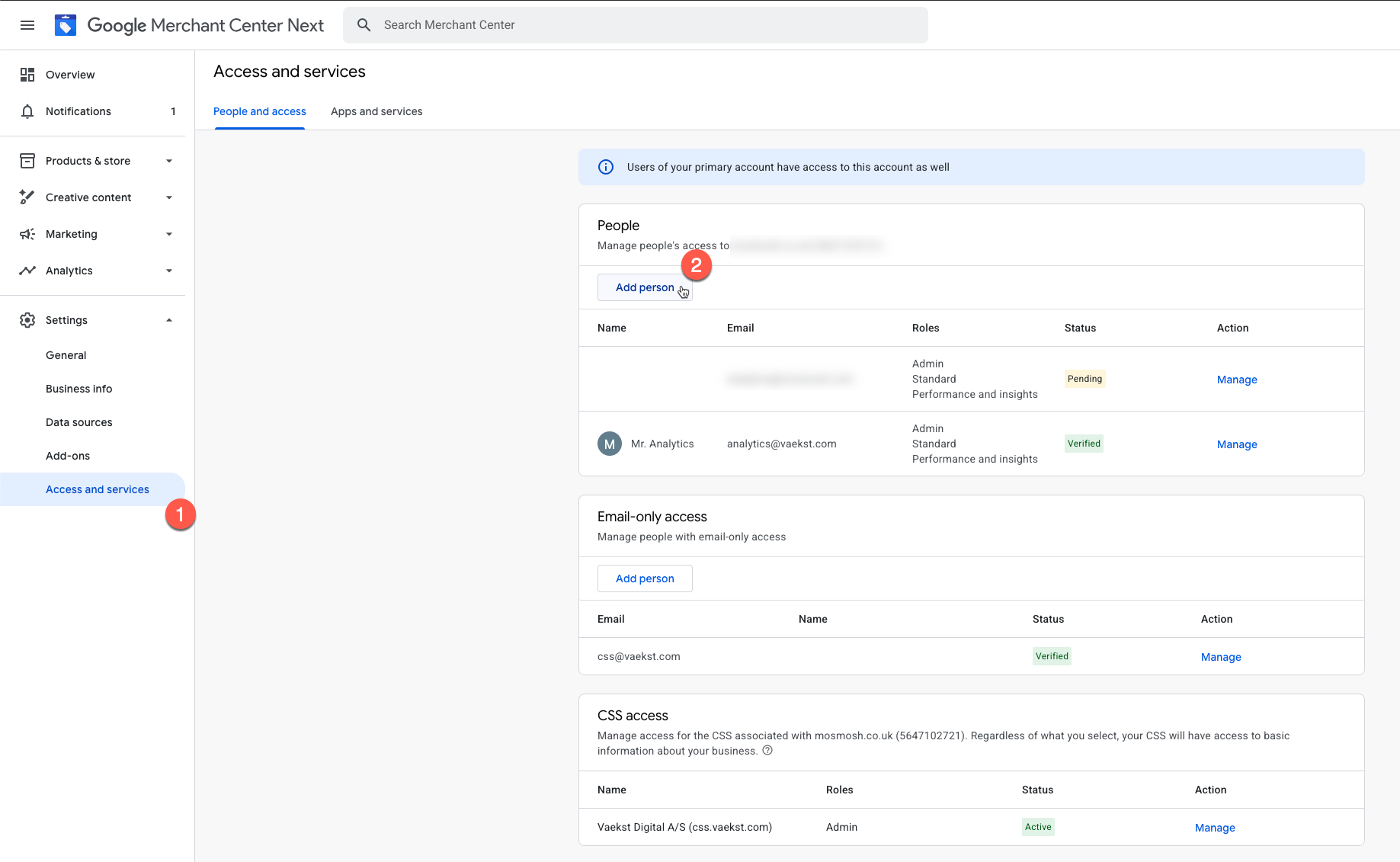Screen dimensions: 1400x862
Task: Expand the Marketing section
Action: coord(168,234)
